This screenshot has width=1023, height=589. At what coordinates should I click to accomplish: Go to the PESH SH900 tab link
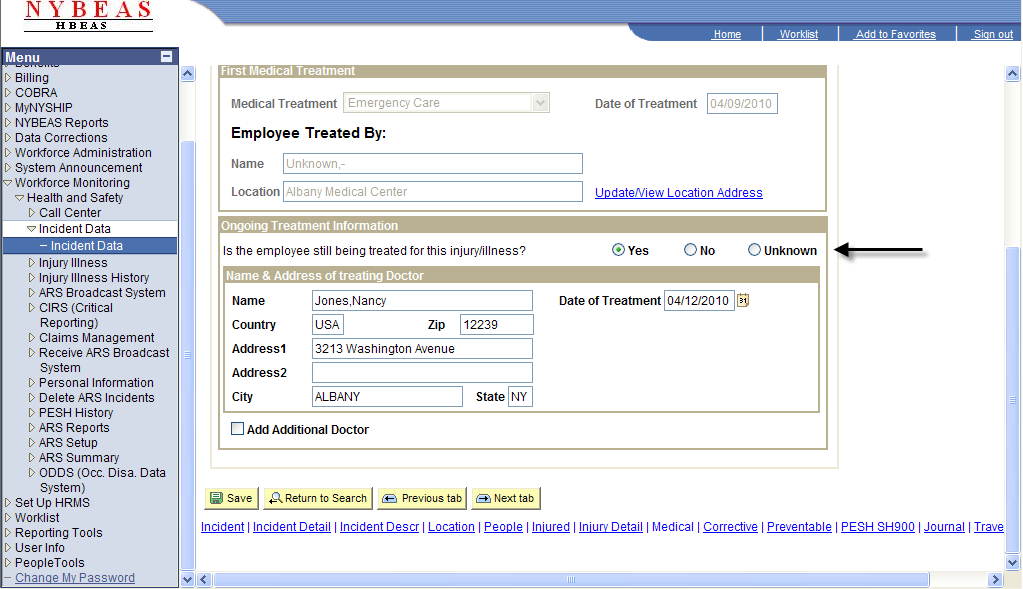coord(878,527)
